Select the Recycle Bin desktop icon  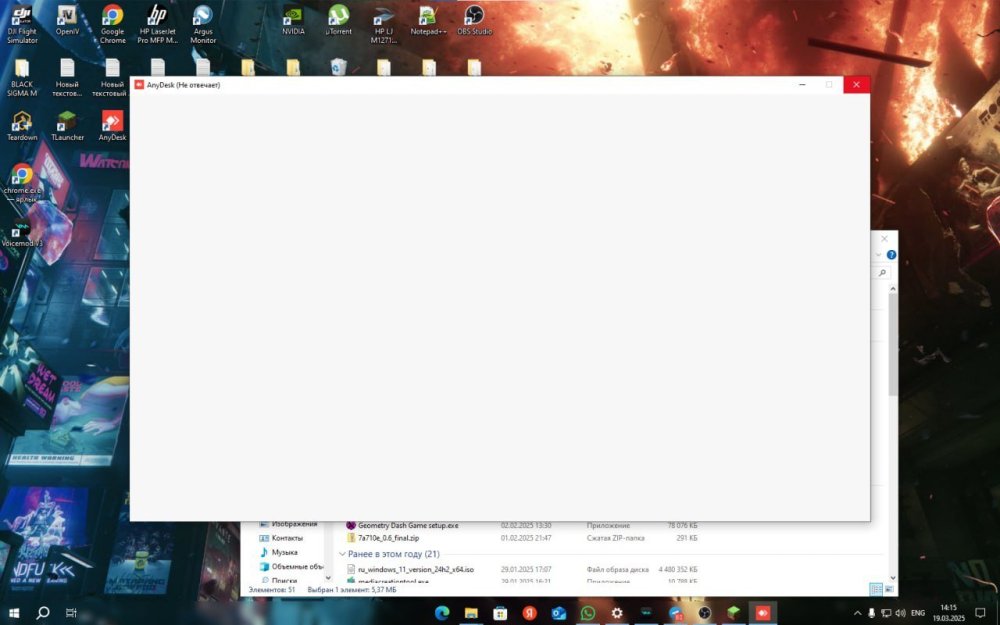click(339, 66)
